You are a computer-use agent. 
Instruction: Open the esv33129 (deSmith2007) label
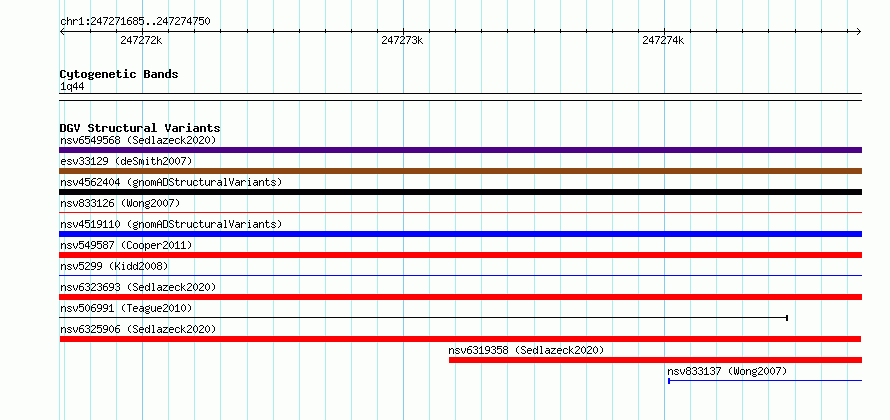click(x=126, y=161)
